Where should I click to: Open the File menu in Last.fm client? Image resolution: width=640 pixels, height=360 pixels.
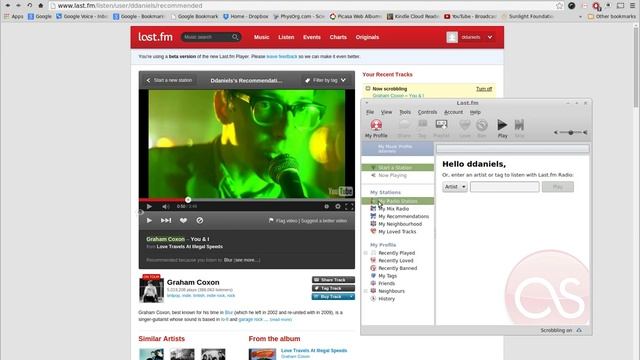(370, 112)
